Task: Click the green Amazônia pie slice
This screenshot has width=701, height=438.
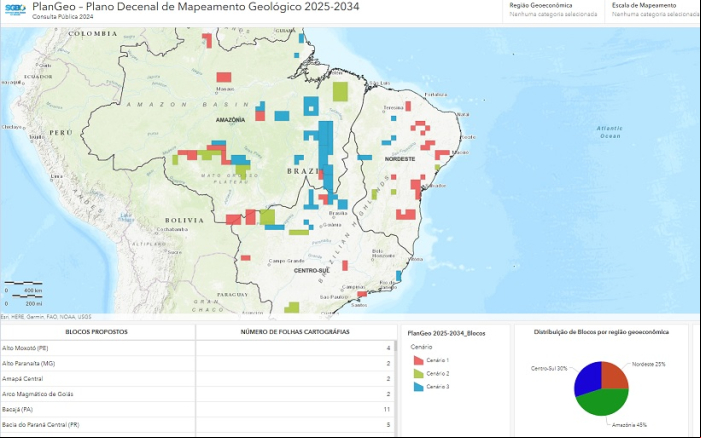Action: (604, 402)
